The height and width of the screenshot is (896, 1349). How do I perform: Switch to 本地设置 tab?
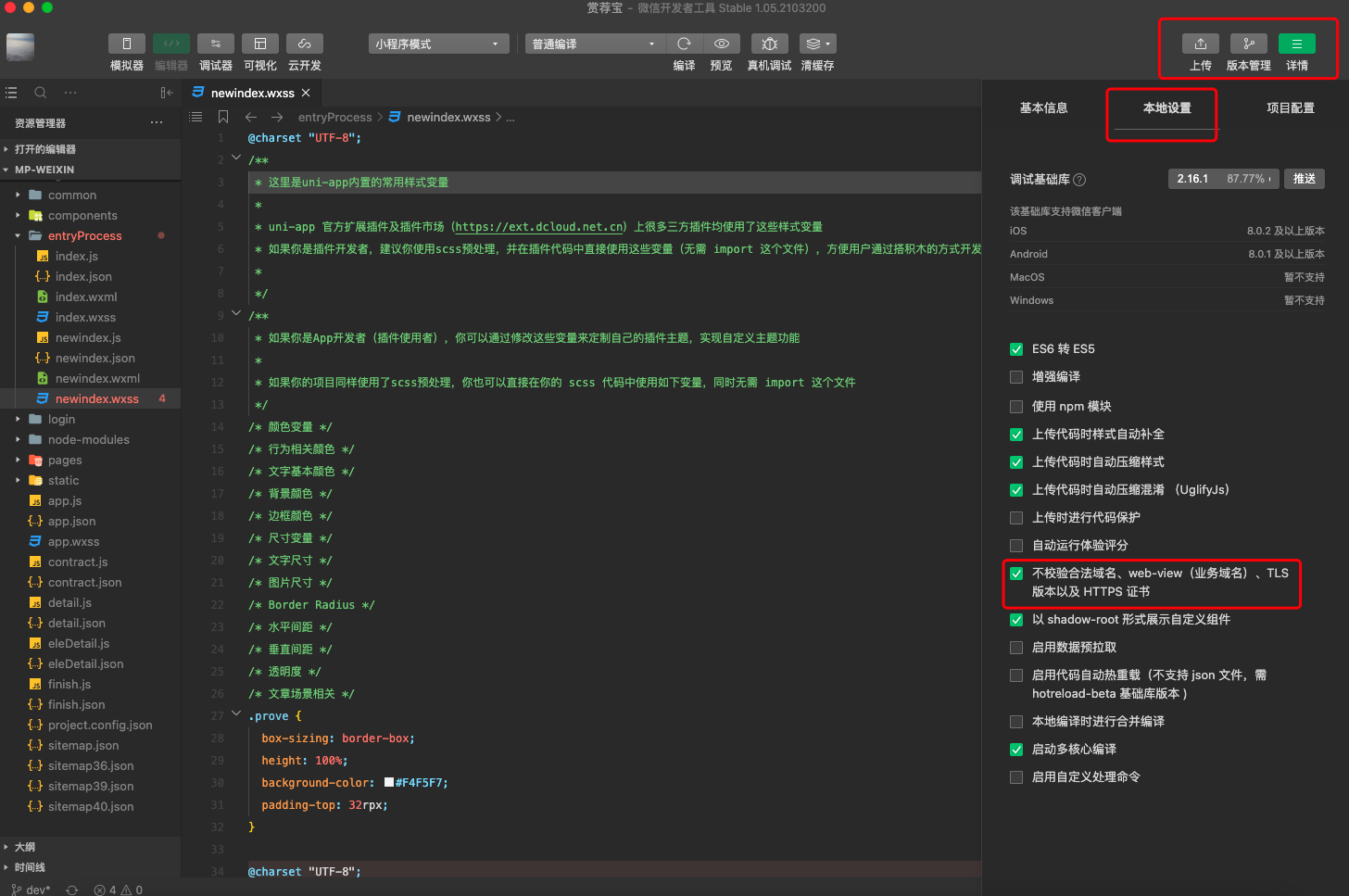pos(1166,108)
